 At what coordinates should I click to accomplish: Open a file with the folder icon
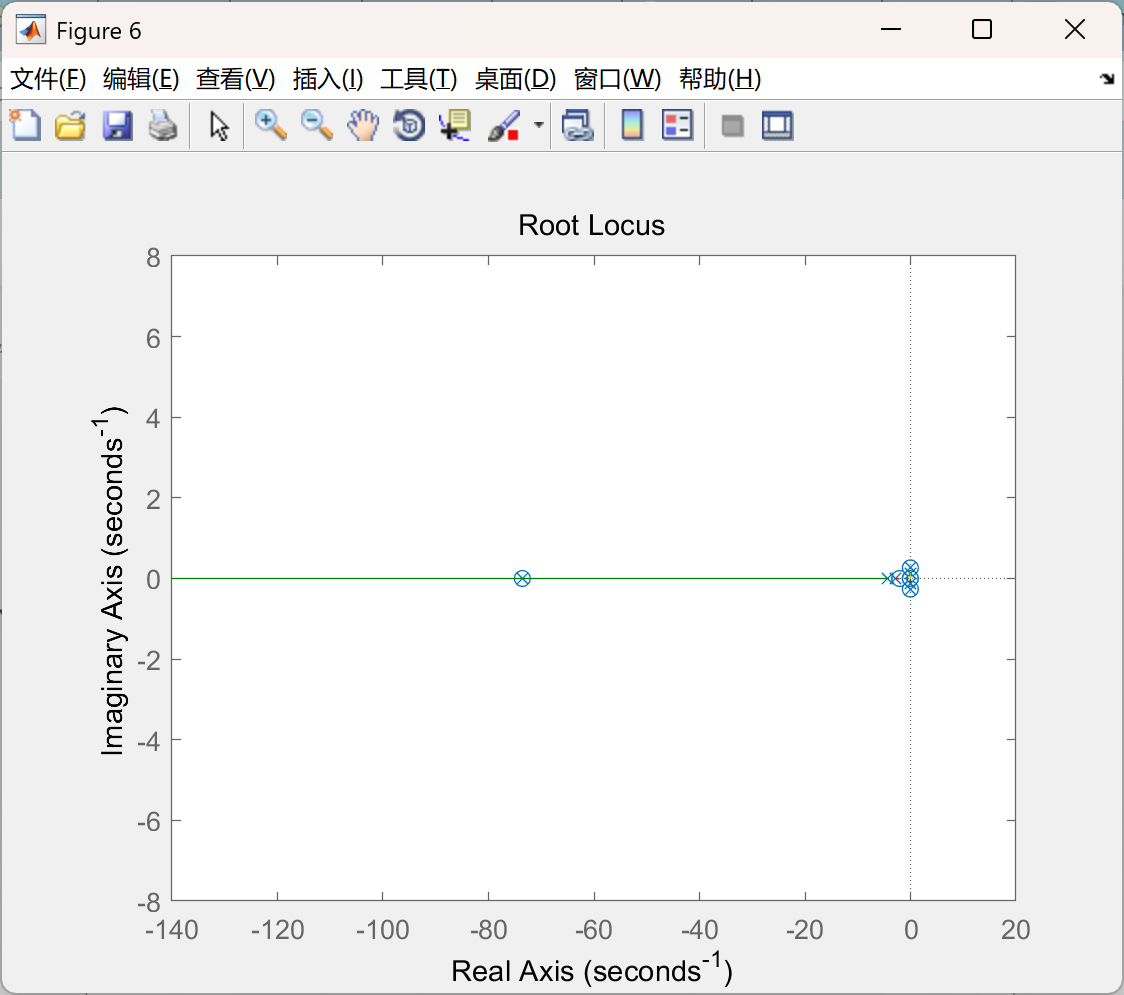point(70,125)
